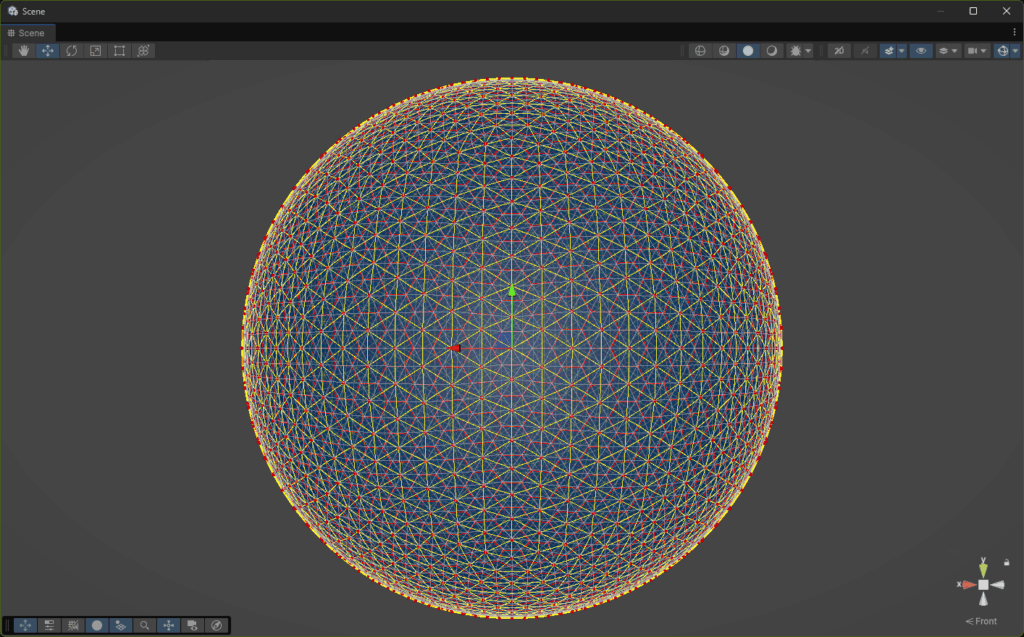
Task: Switch to Wireframe draw mode
Action: tap(700, 51)
